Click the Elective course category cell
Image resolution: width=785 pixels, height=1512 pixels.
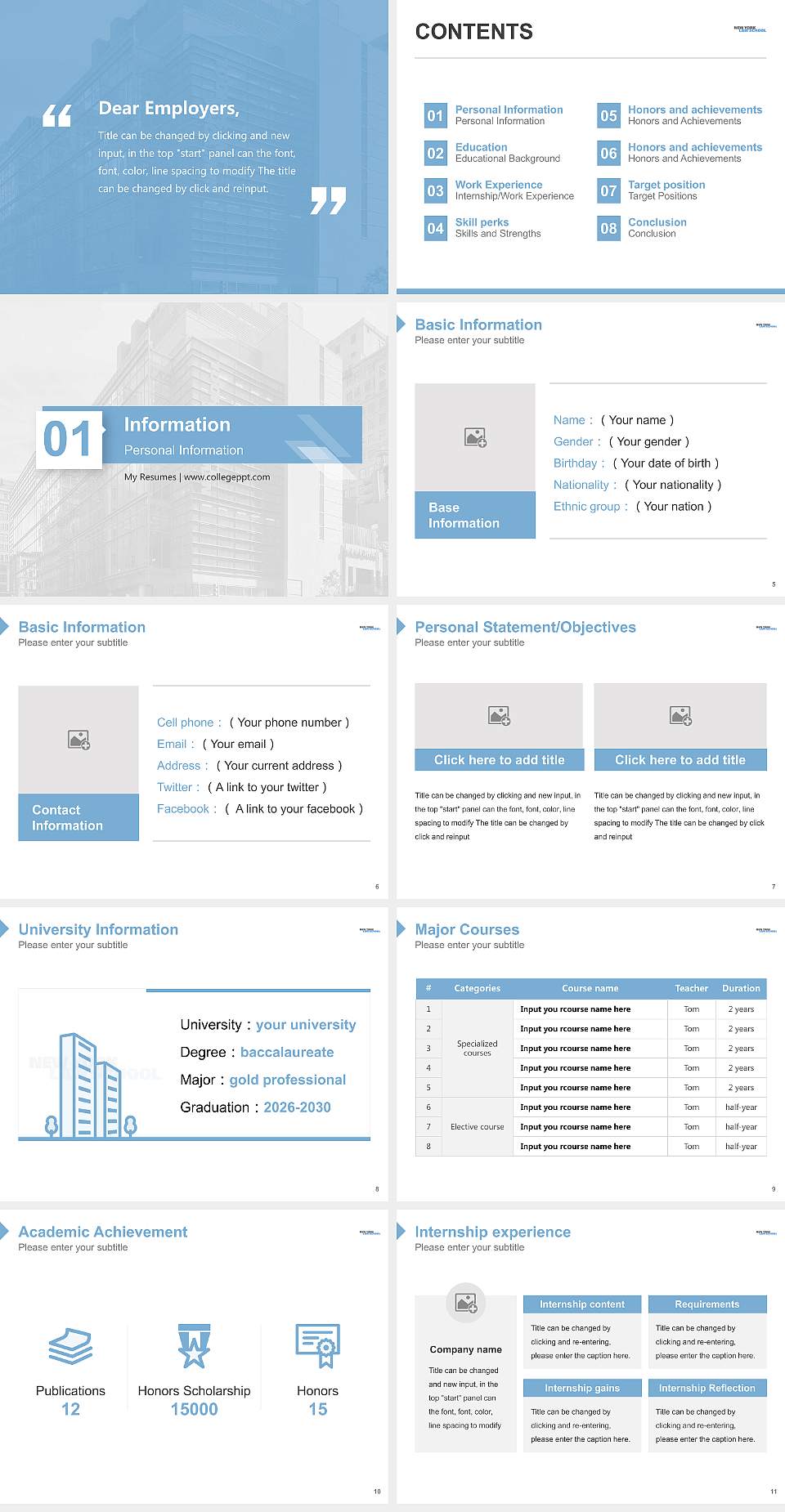[478, 1126]
